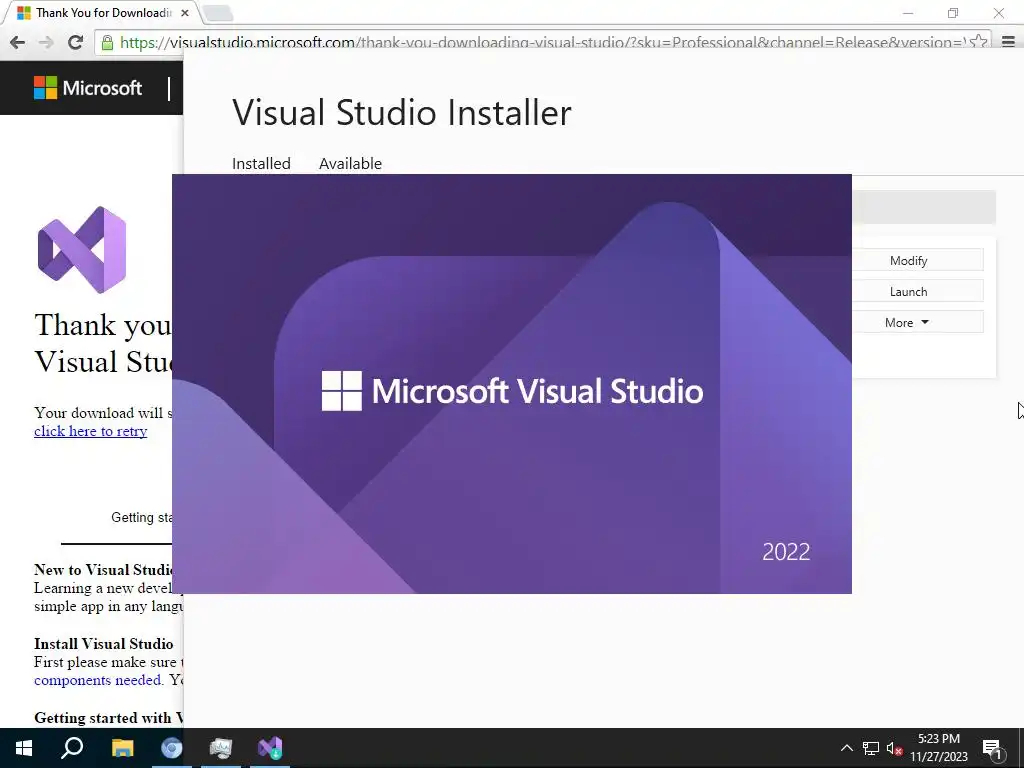Open the notification center icon
This screenshot has width=1024, height=768.
992,748
